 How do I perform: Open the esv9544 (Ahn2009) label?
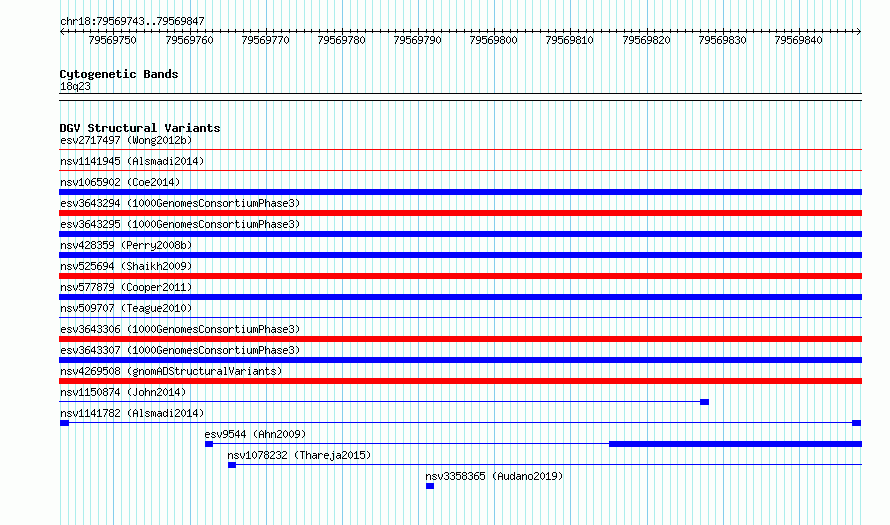[255, 434]
